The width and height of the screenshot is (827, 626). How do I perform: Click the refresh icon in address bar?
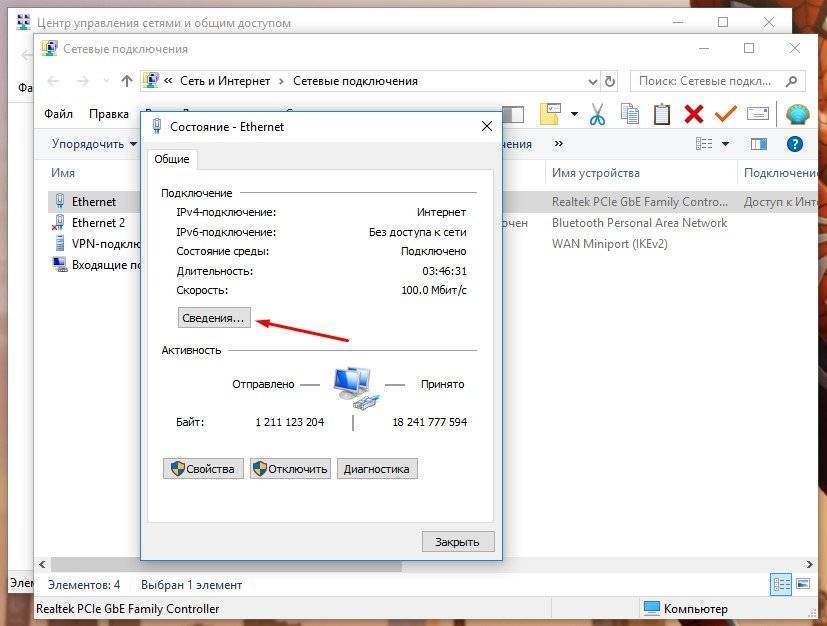(x=610, y=82)
